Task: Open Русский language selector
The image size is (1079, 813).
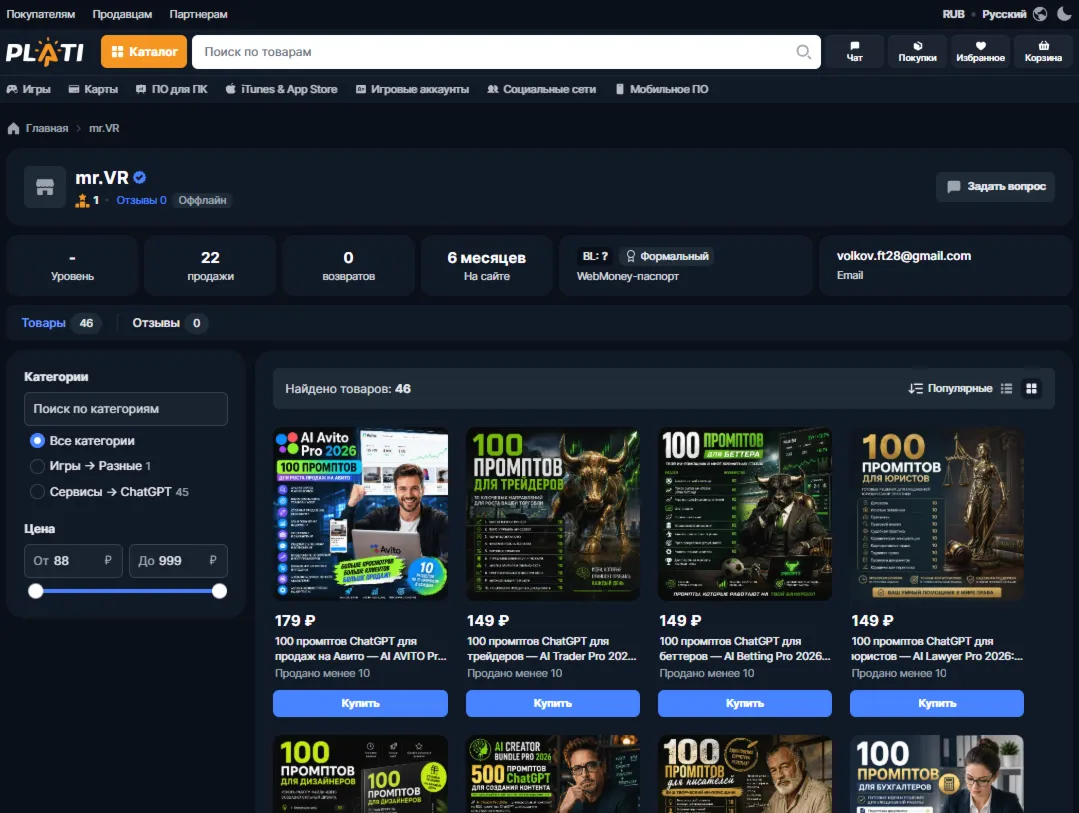Action: pyautogui.click(x=1003, y=14)
